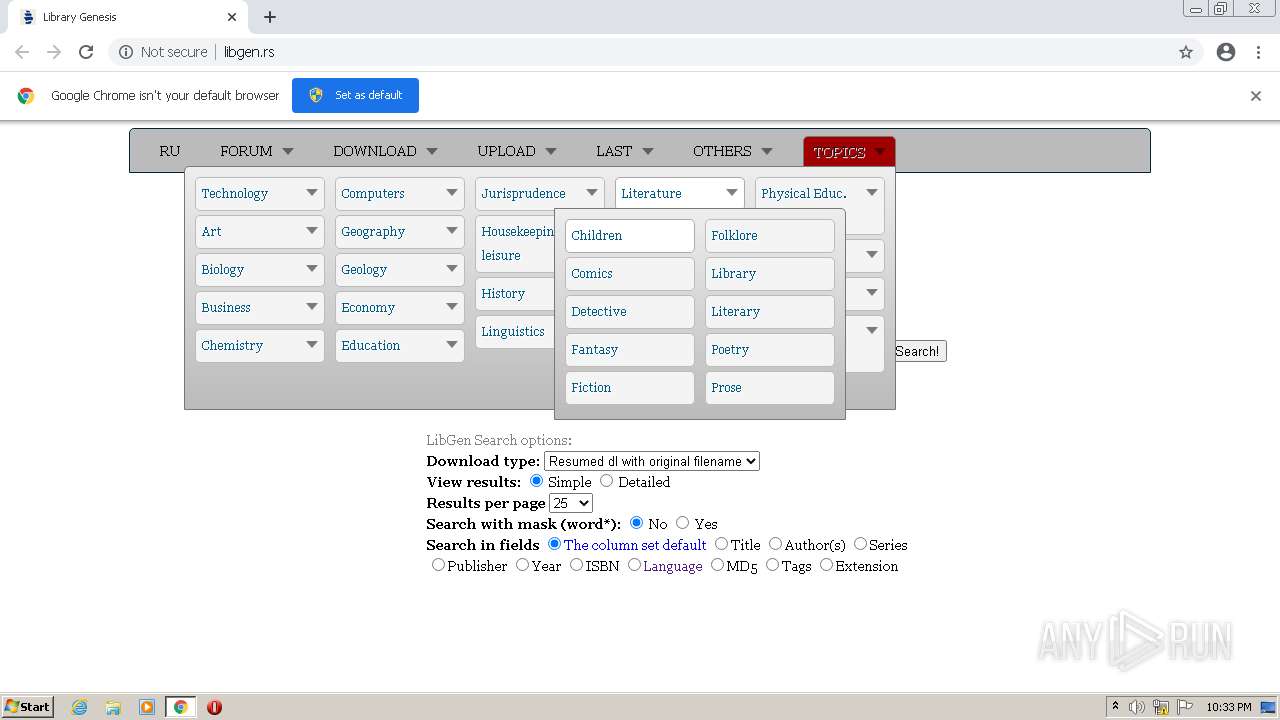
Task: Expand the Computers topic
Action: tap(400, 193)
